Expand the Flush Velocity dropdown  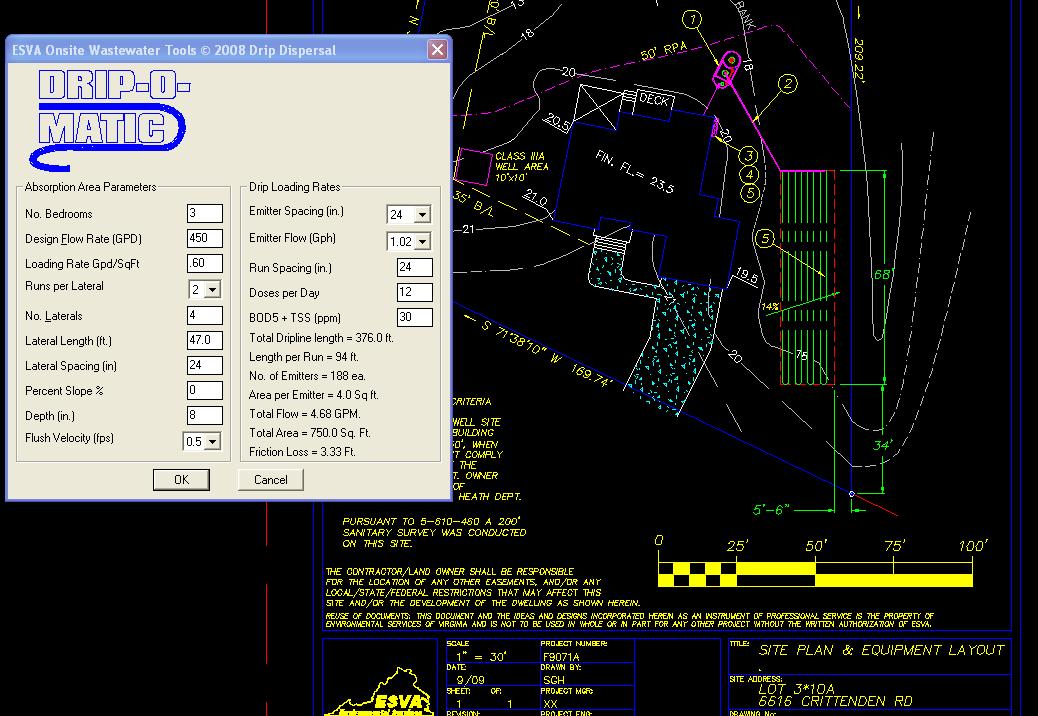(212, 442)
